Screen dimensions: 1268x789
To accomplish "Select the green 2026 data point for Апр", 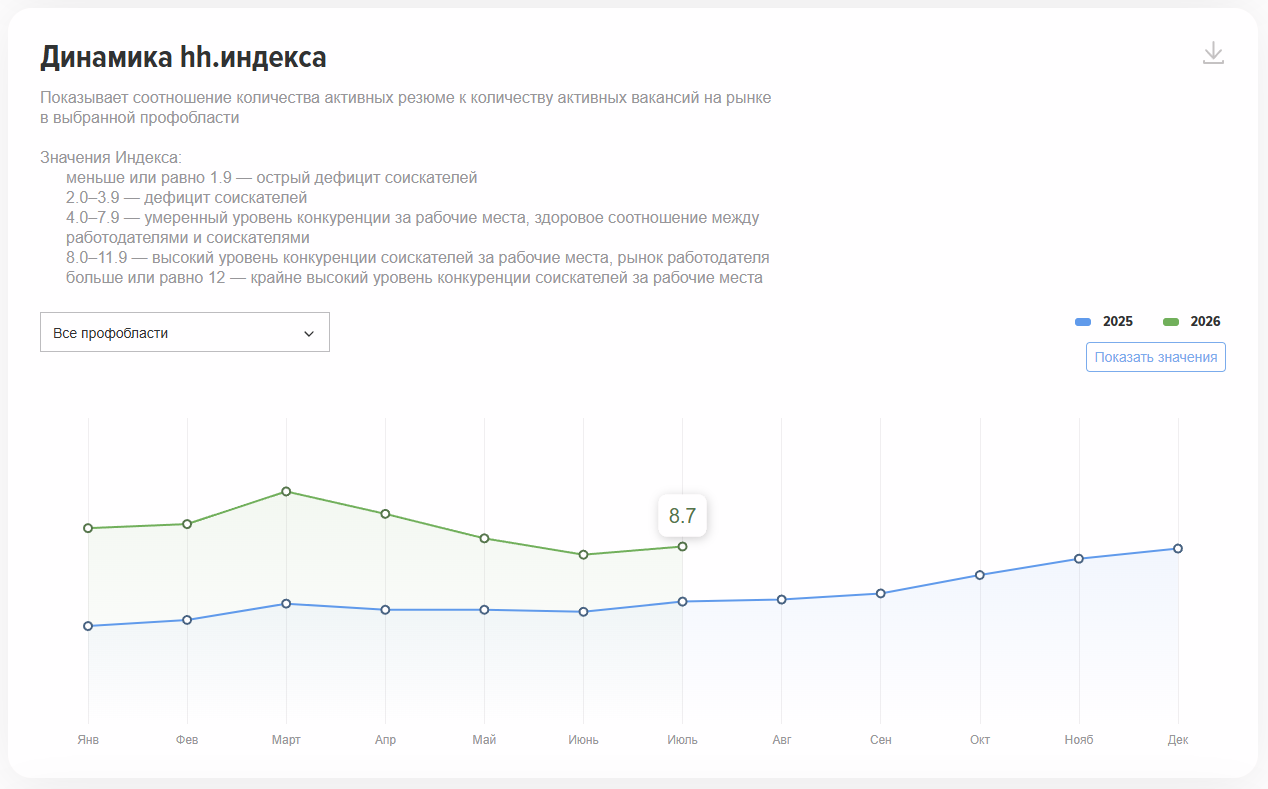I will coord(385,514).
